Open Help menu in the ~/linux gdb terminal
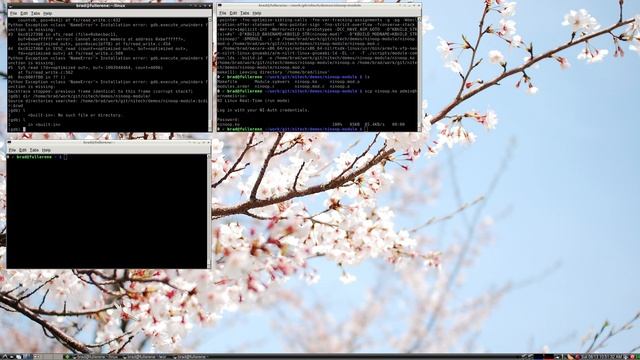 (x=47, y=13)
